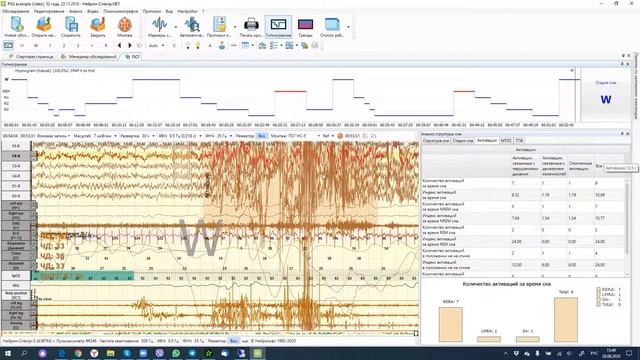The image size is (640, 360).
Task: Select the C3-A channel label
Action: tap(16, 166)
